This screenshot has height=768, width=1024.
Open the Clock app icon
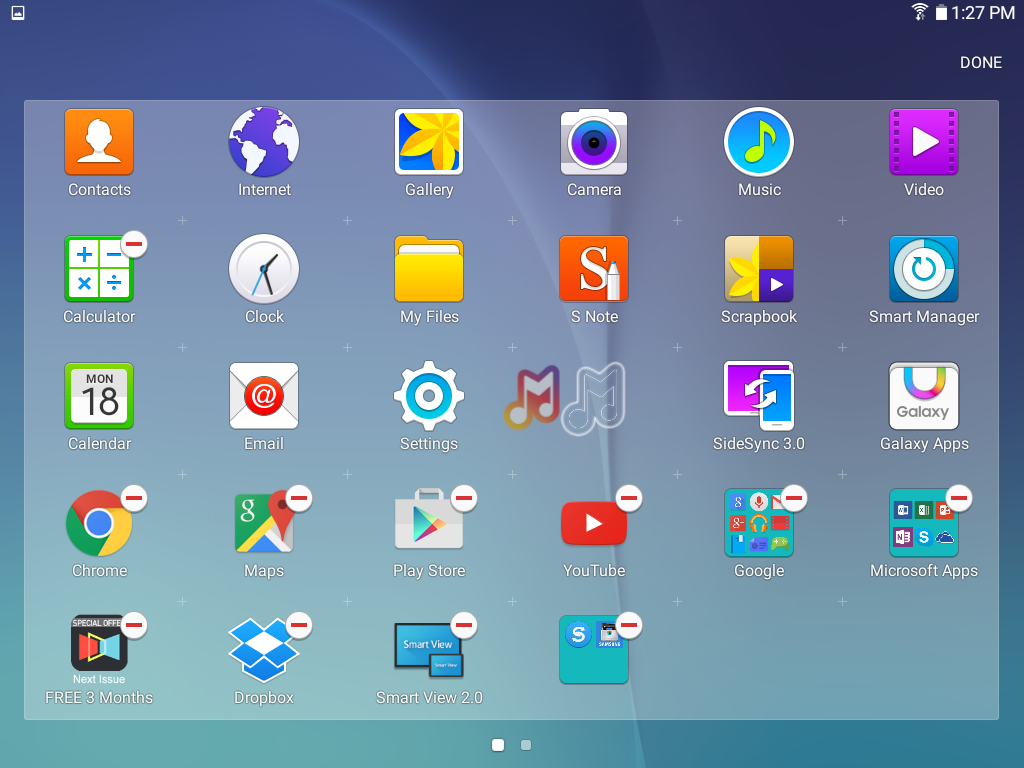coord(264,268)
